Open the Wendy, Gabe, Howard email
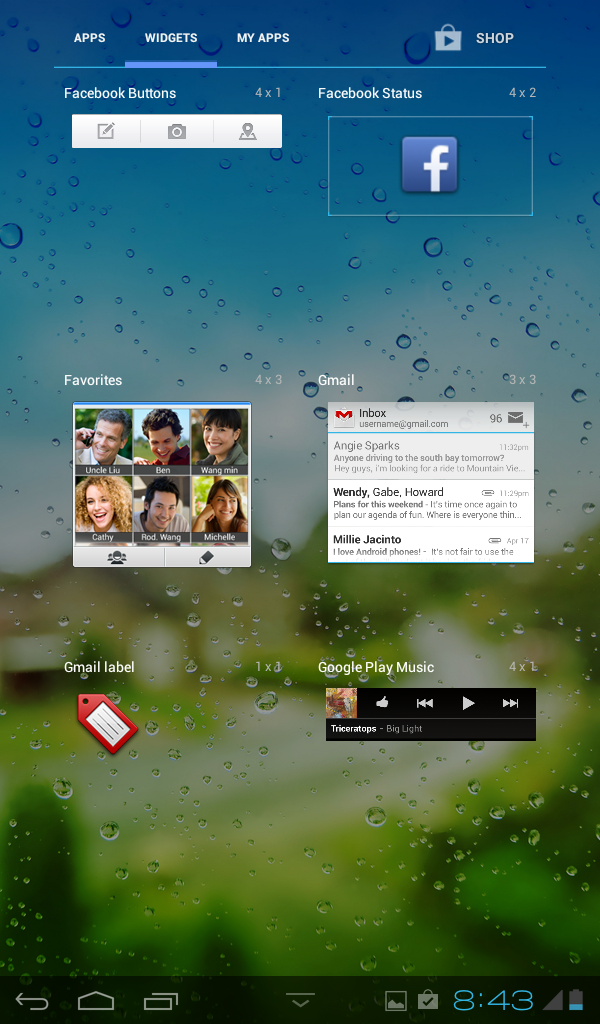Viewport: 600px width, 1024px height. click(x=431, y=503)
